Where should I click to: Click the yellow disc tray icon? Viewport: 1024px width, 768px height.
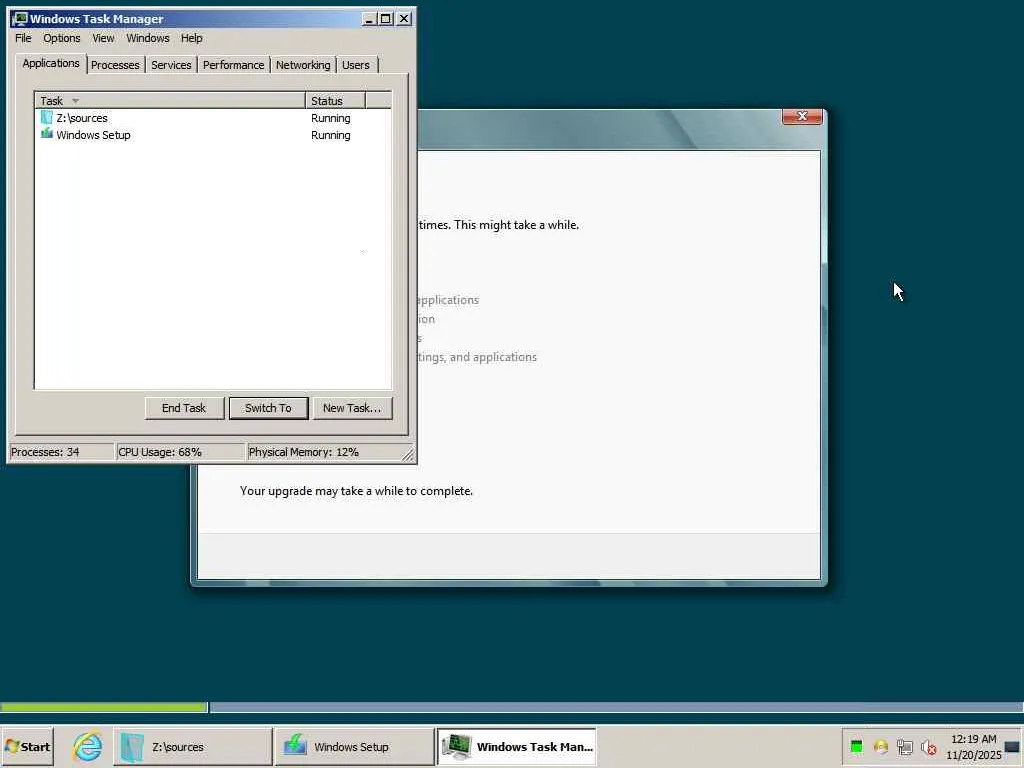pos(880,746)
